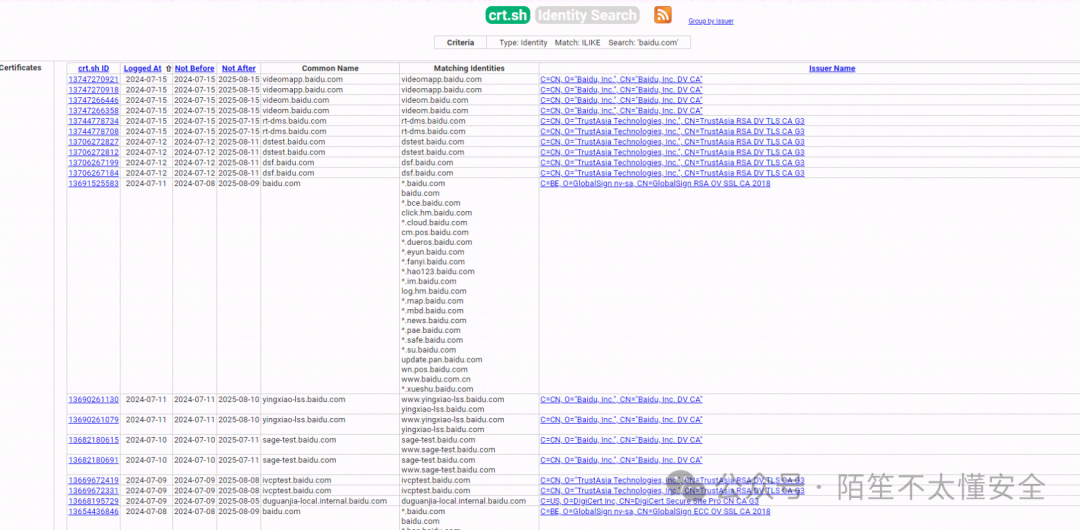The image size is (1080, 530).
Task: Select matching identity *.cloud.baidu.com
Action: click(x=434, y=223)
